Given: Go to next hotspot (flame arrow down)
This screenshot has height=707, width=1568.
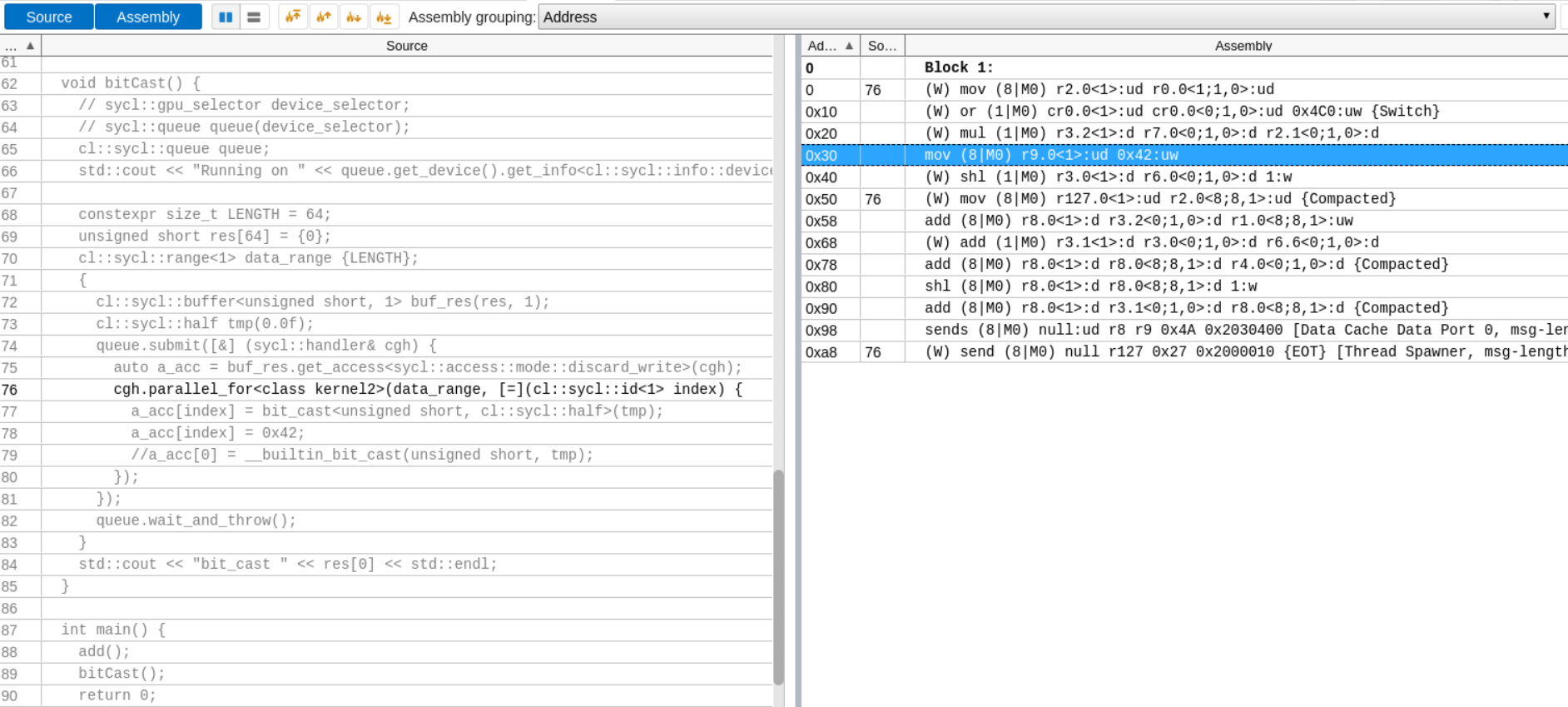Looking at the screenshot, I should click(x=354, y=17).
